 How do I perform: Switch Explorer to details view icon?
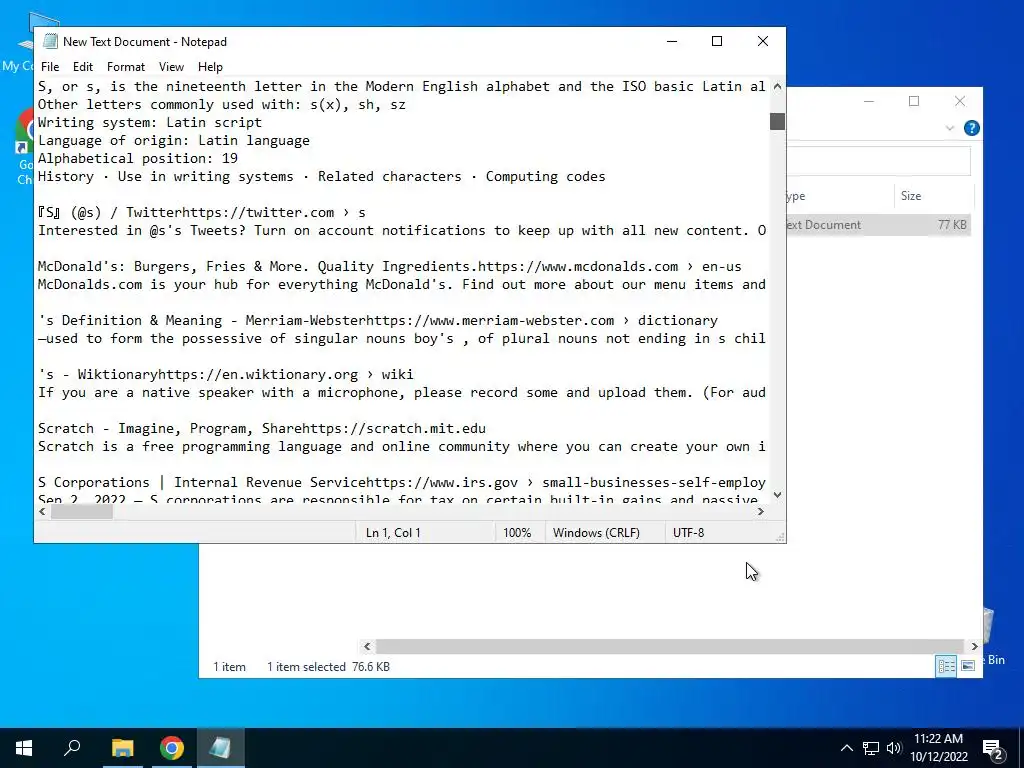(x=946, y=665)
